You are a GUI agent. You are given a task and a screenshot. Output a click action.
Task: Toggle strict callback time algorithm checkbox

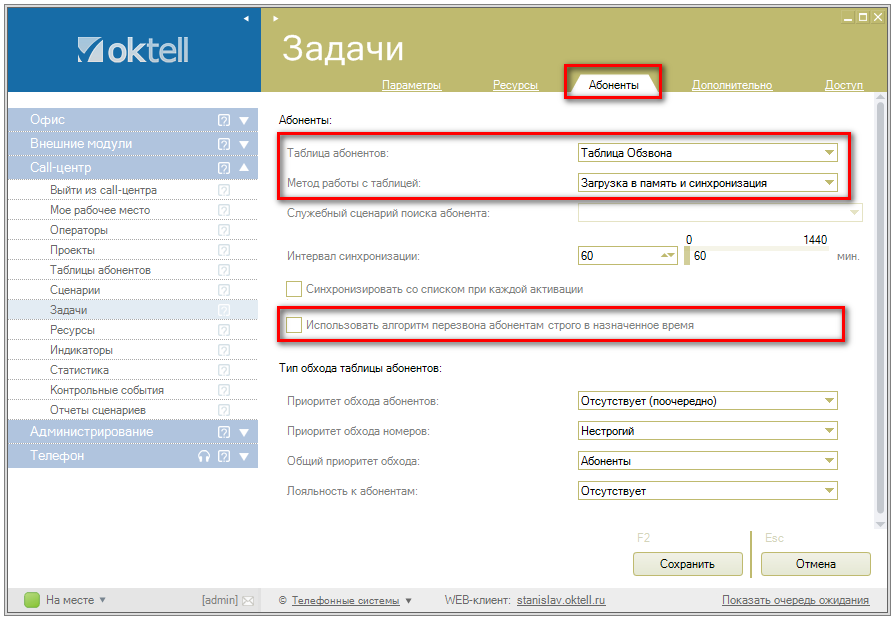click(294, 325)
